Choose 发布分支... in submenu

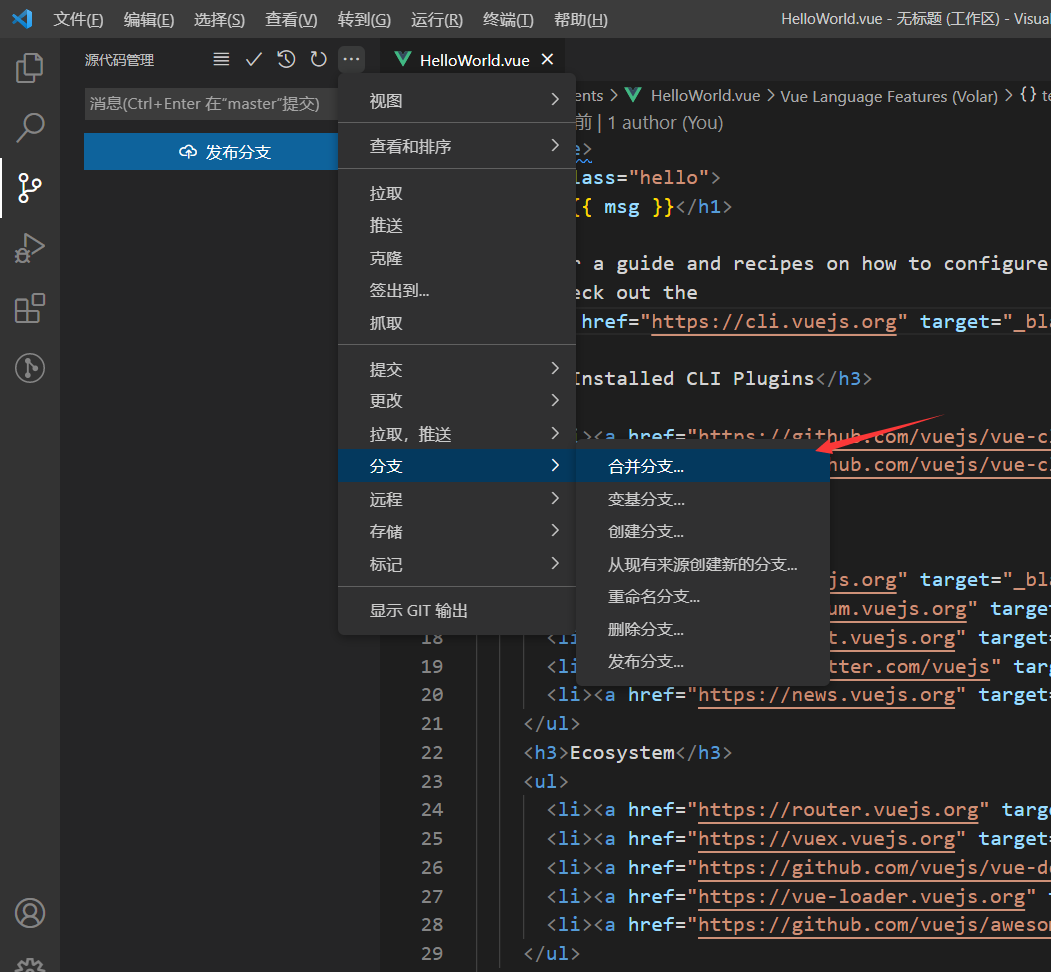[x=702, y=661]
